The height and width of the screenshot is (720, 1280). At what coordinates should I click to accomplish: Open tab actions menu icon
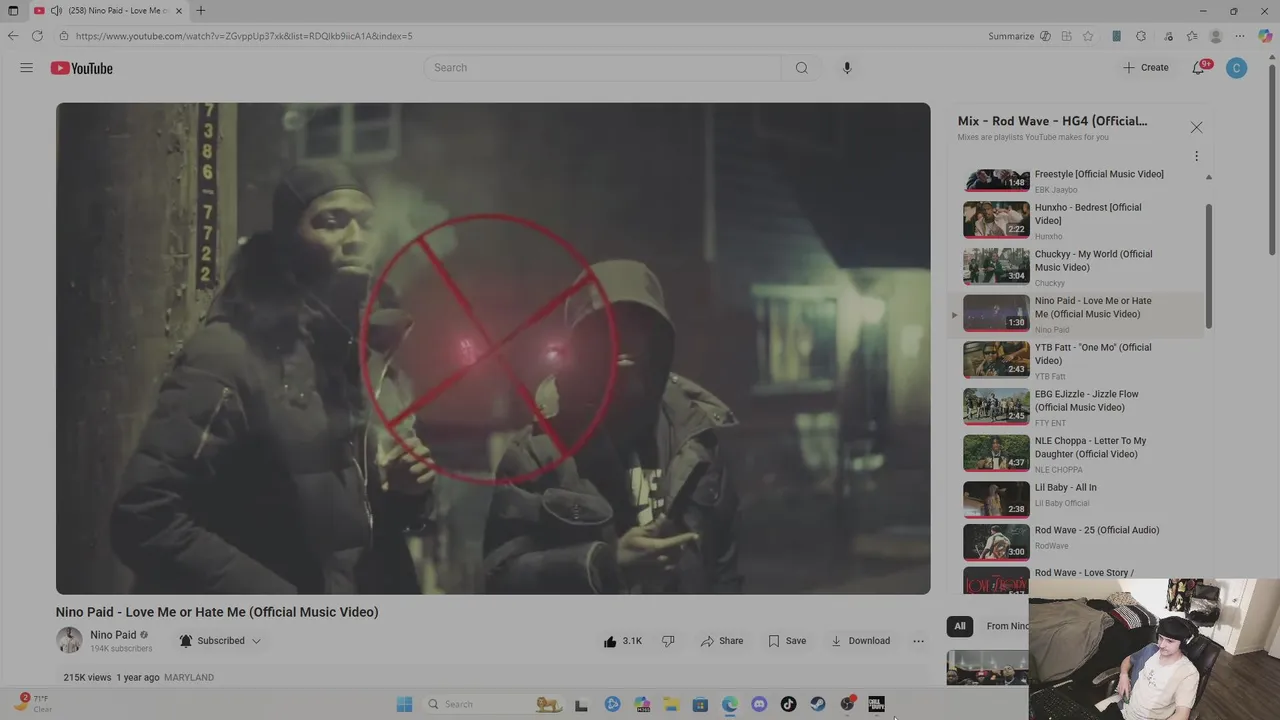(13, 11)
